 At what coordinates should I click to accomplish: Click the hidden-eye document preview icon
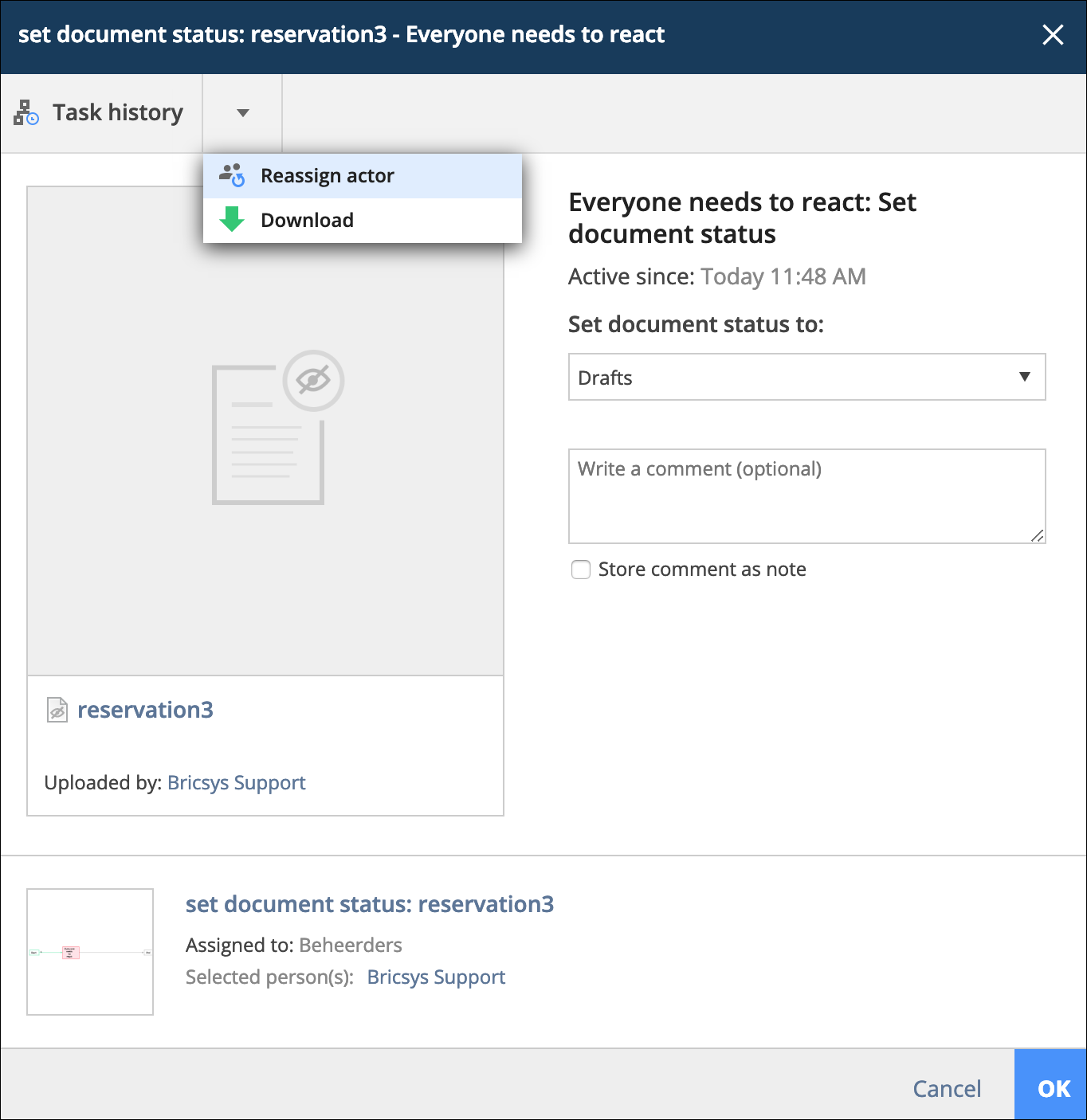click(x=278, y=427)
